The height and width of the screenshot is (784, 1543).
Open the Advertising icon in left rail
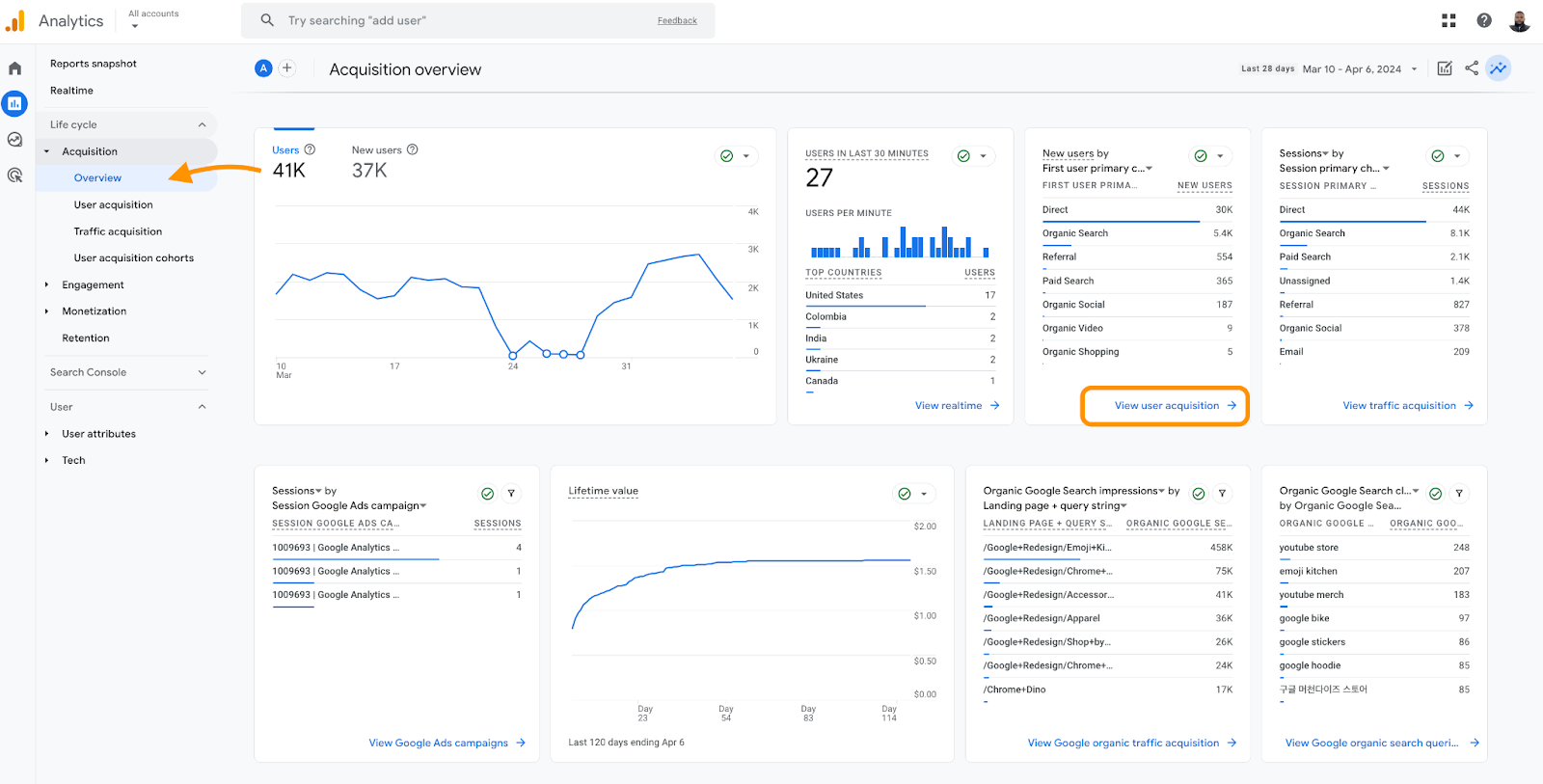[x=14, y=175]
